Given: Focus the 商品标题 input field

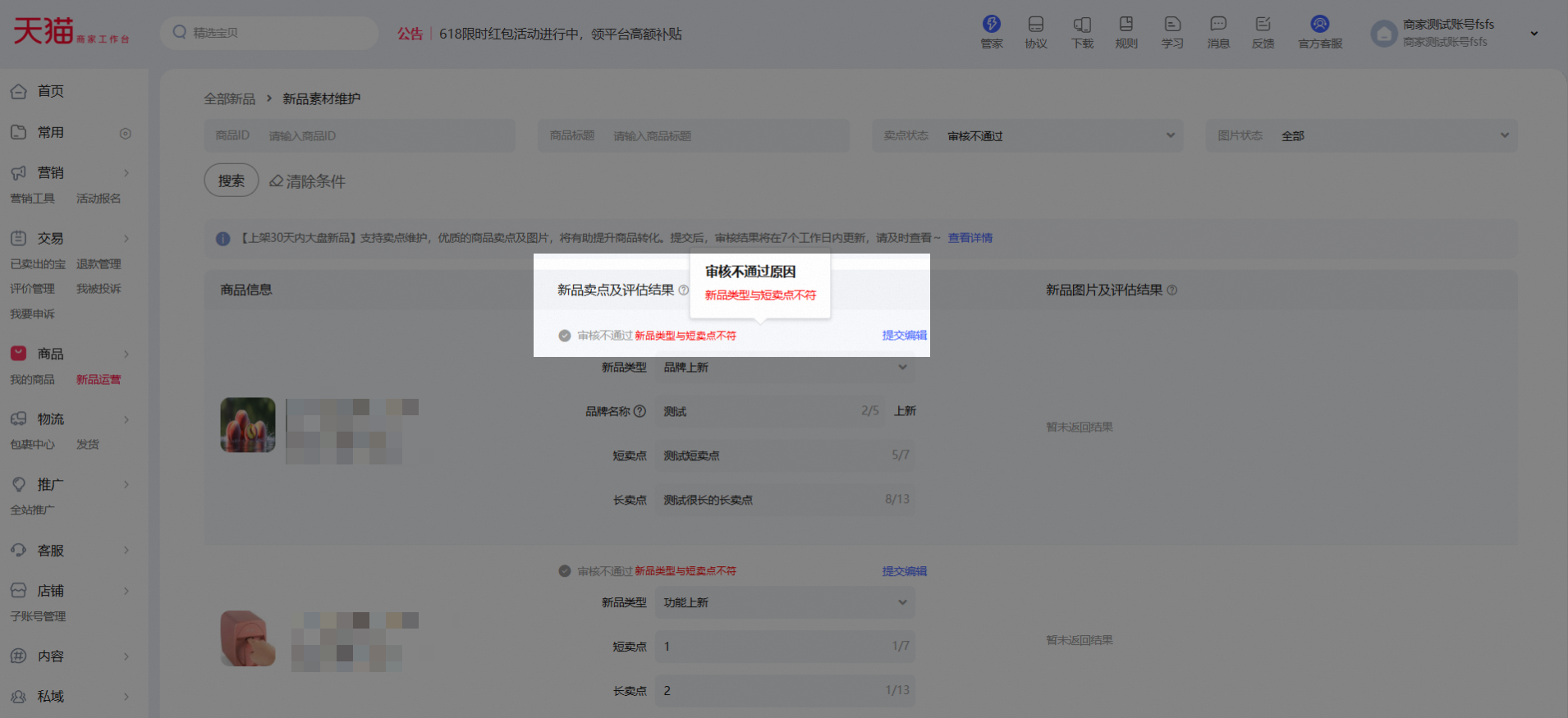Looking at the screenshot, I should 694,135.
